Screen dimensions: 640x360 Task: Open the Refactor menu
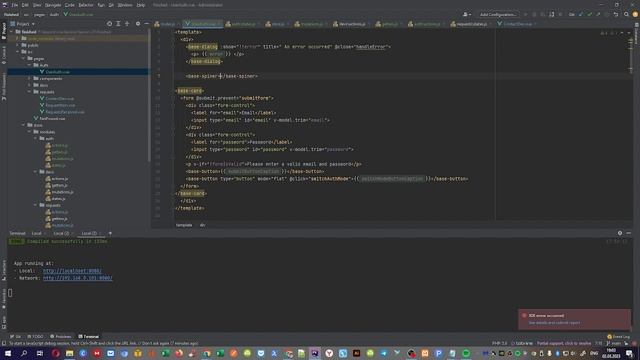click(86, 5)
